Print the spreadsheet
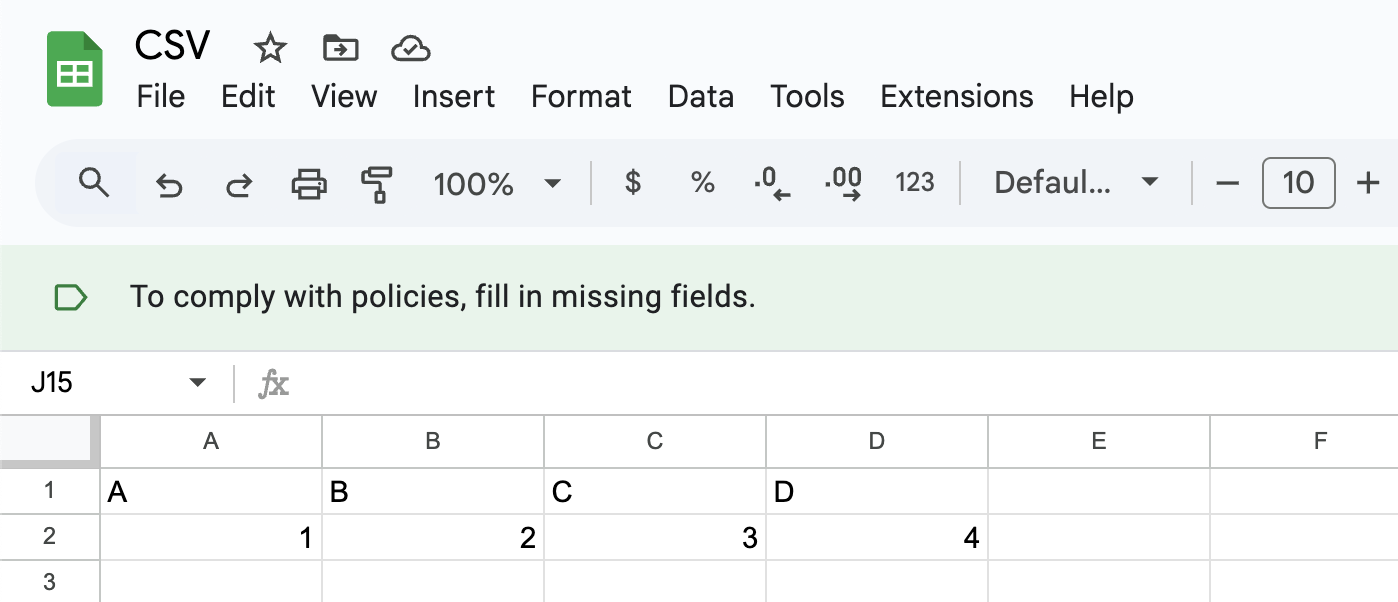1398x602 pixels. (x=308, y=184)
